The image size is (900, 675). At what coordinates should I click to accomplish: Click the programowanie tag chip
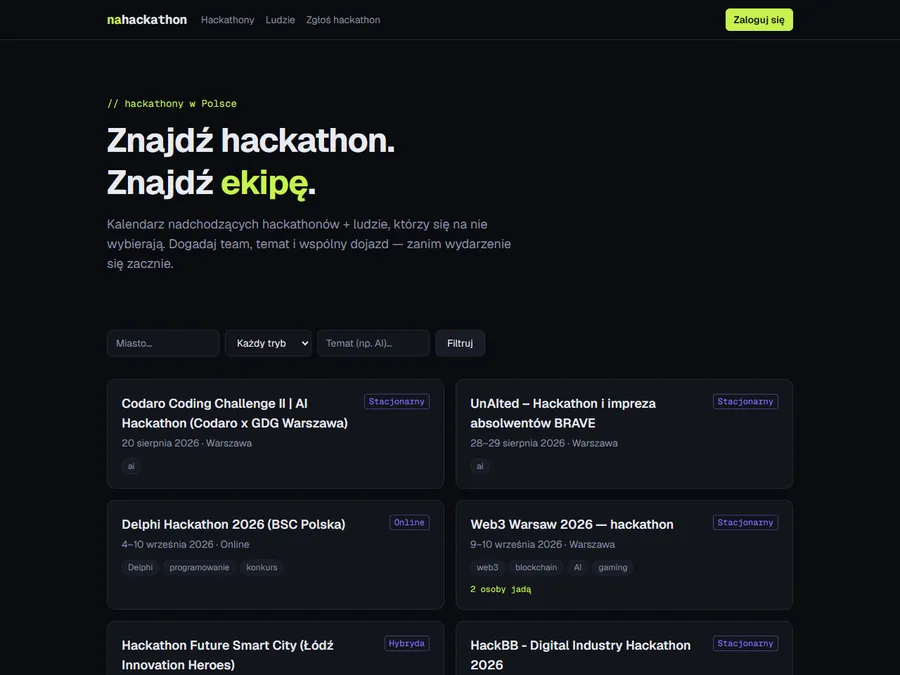tap(199, 568)
